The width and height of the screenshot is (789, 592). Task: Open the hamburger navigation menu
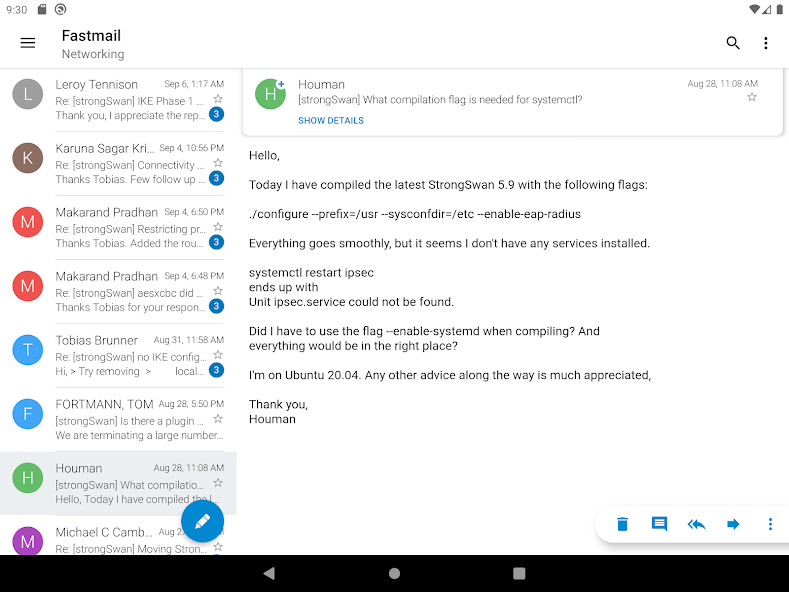click(28, 43)
